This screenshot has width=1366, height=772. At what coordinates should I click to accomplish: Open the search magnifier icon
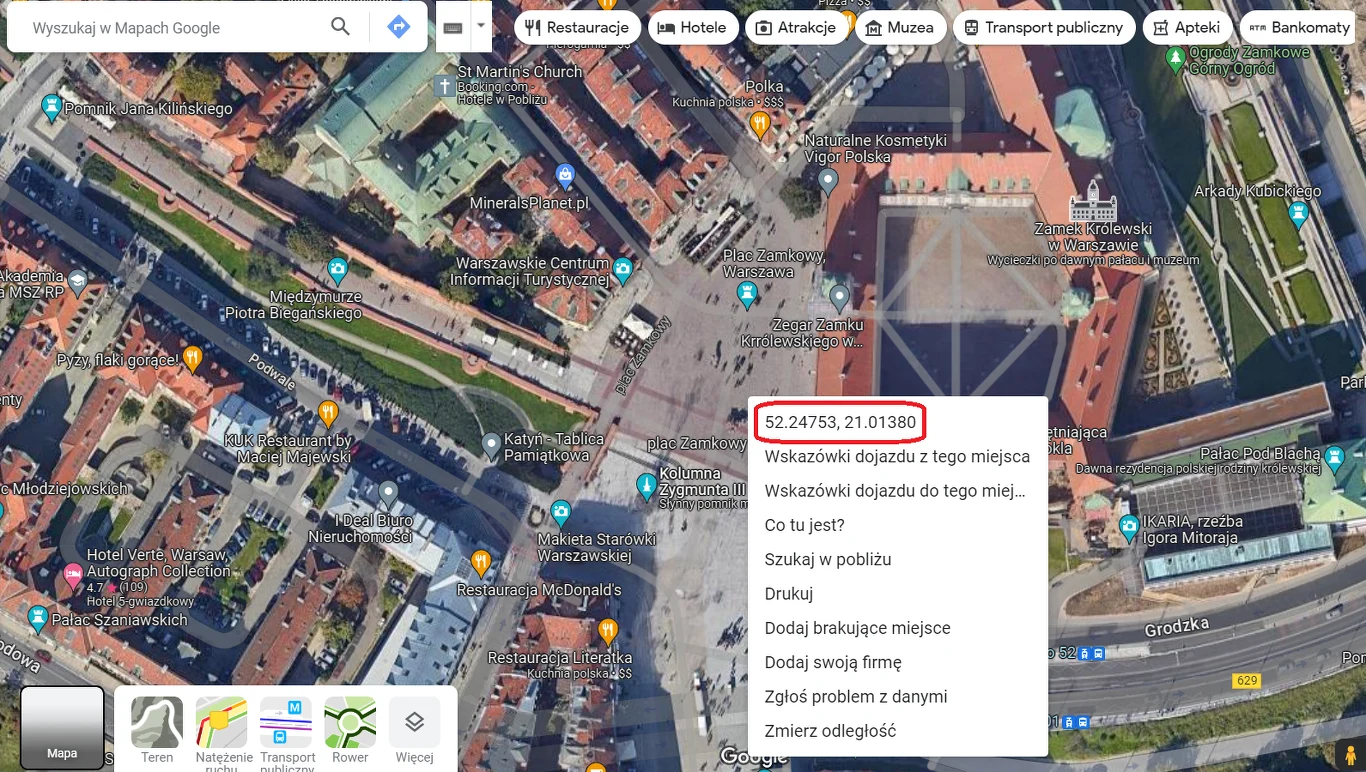pos(340,27)
